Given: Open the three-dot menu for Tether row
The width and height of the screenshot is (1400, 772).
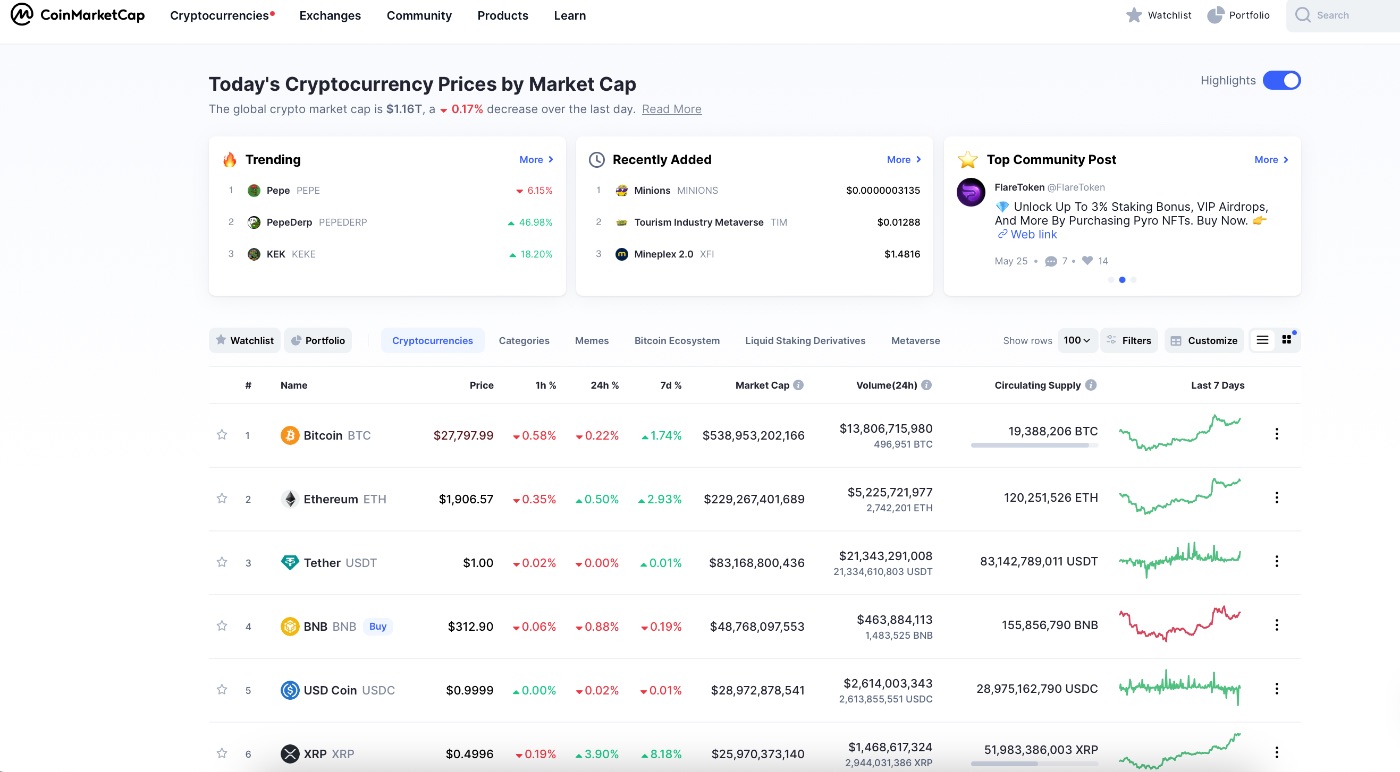Looking at the screenshot, I should [x=1276, y=562].
